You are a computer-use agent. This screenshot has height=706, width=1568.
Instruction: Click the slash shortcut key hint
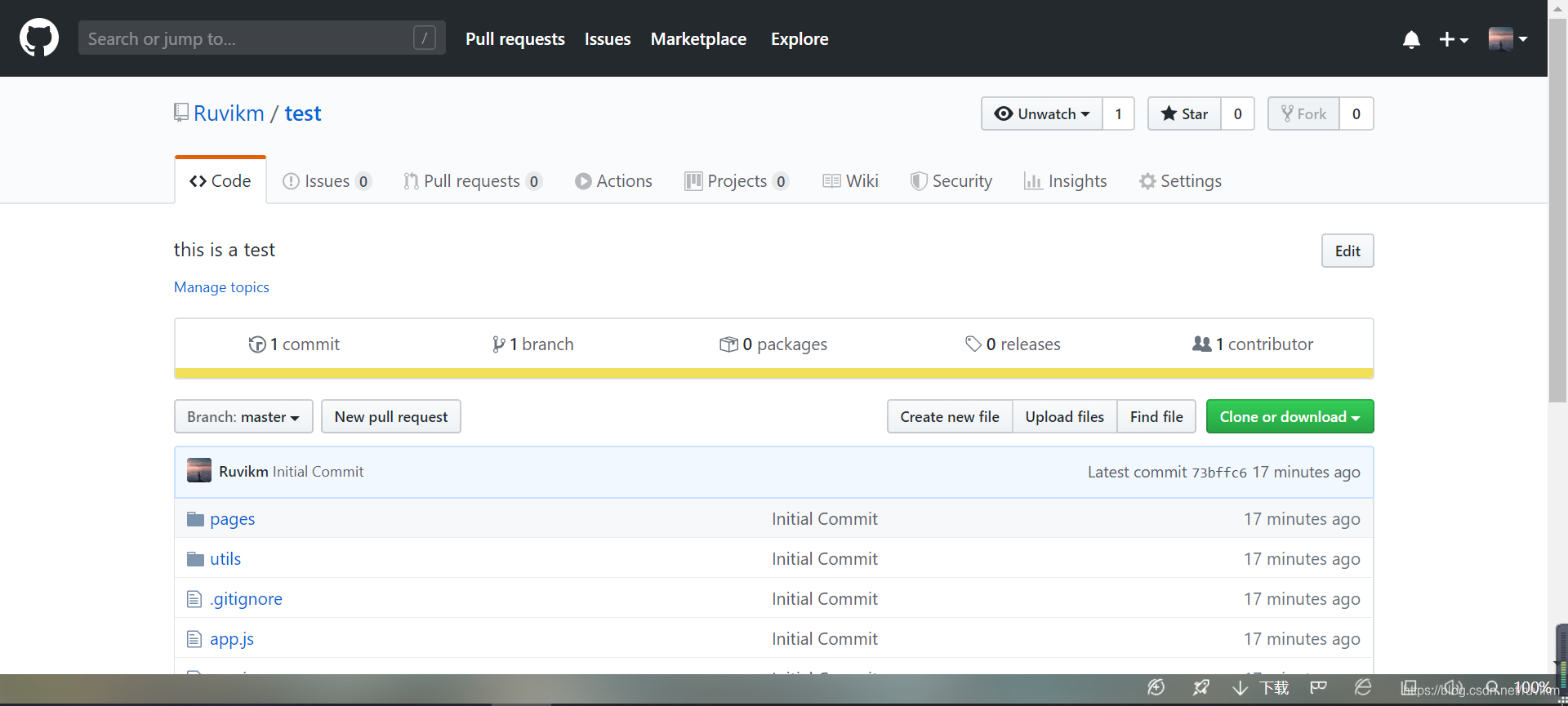425,38
